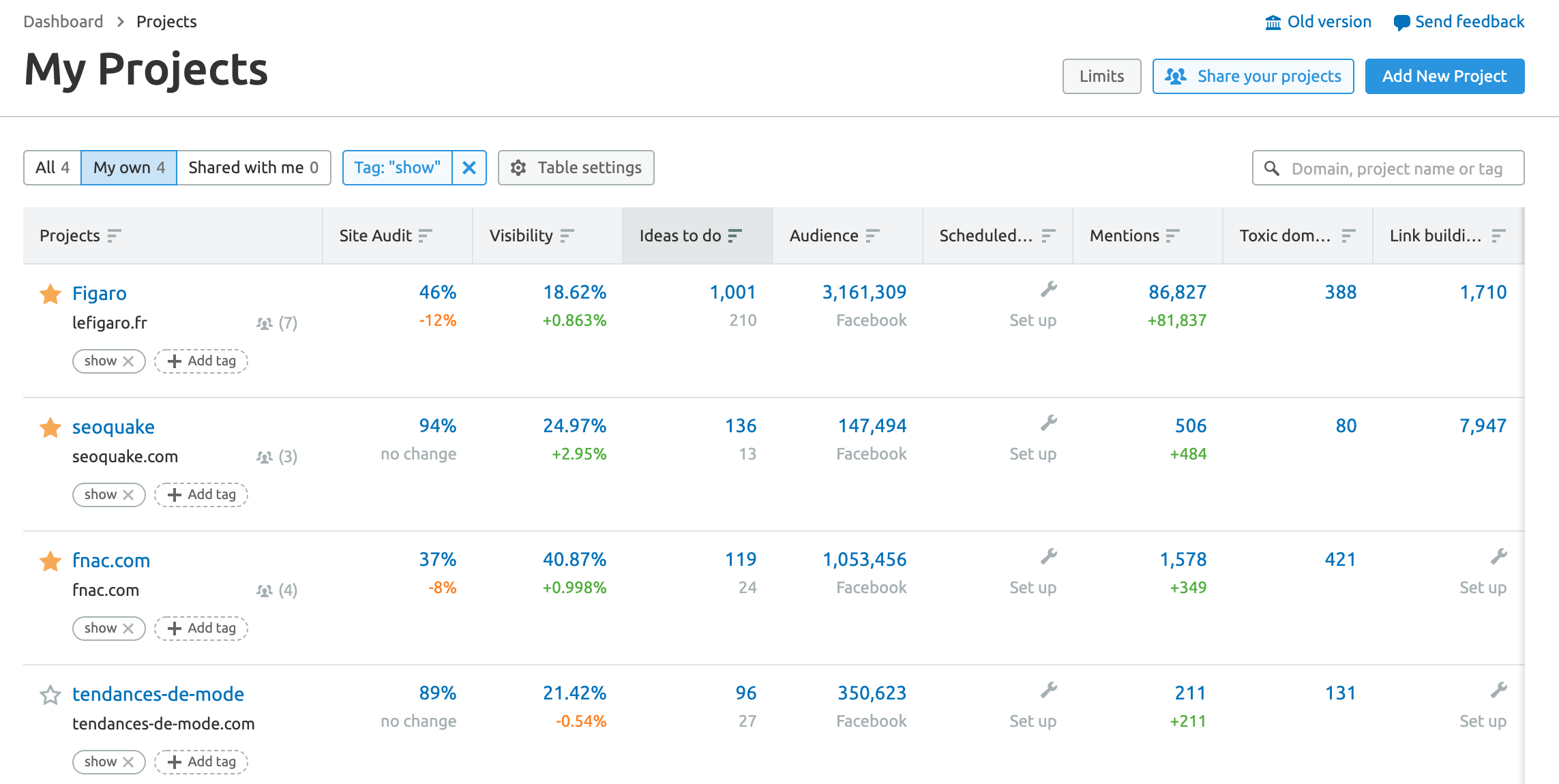Screen dimensions: 1559x784
Task: Unstar the Figaro project favorite star
Action: click(50, 294)
